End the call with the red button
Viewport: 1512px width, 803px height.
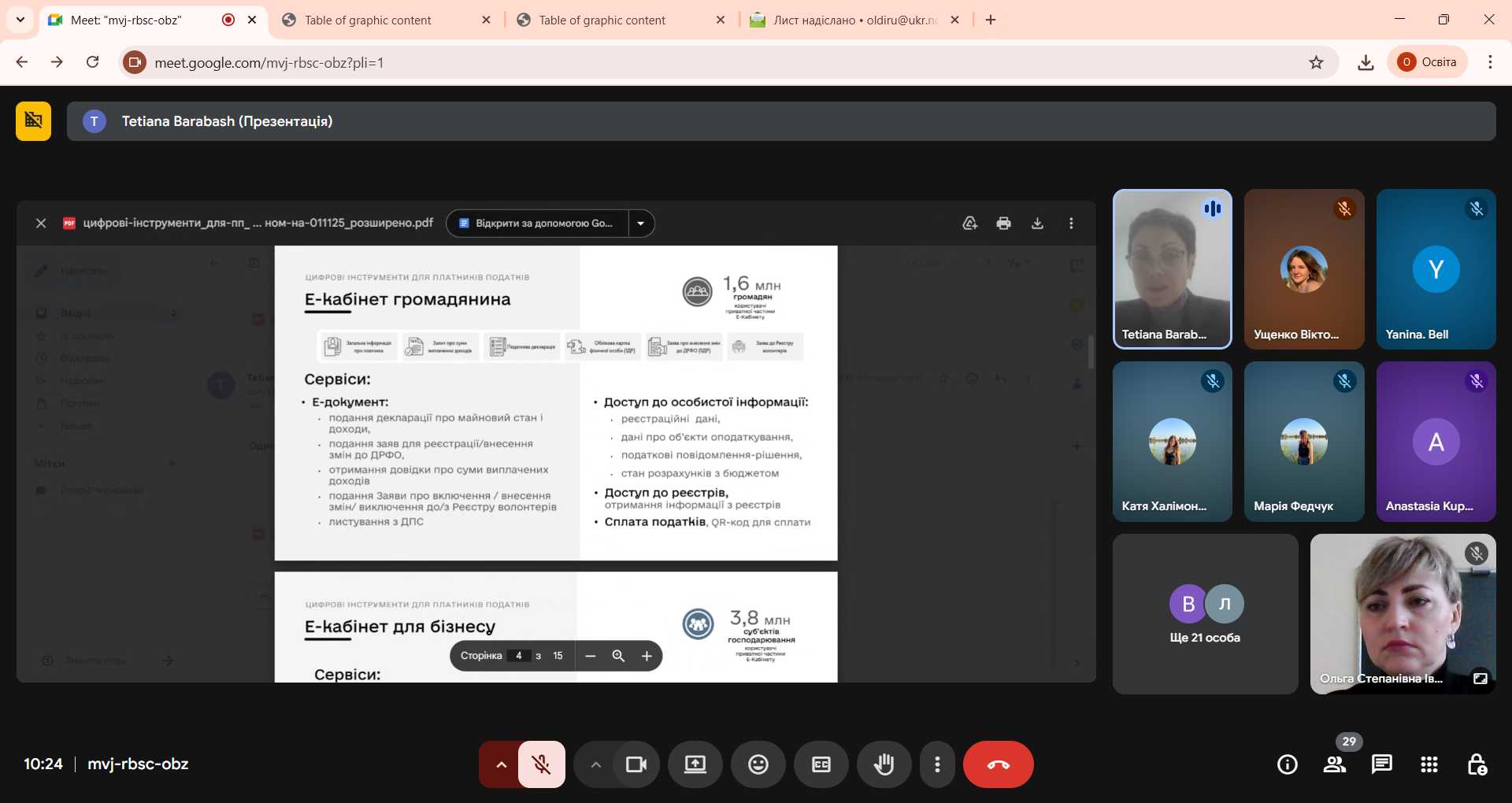point(999,764)
